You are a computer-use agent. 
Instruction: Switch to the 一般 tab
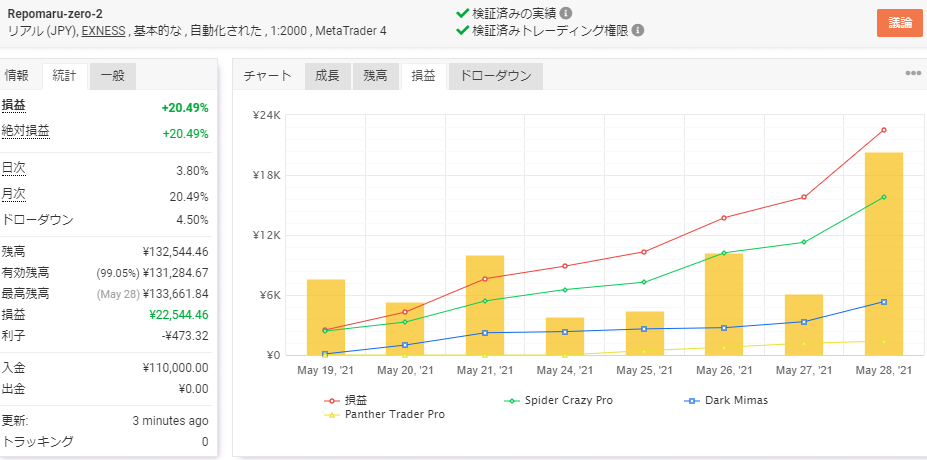[112, 76]
